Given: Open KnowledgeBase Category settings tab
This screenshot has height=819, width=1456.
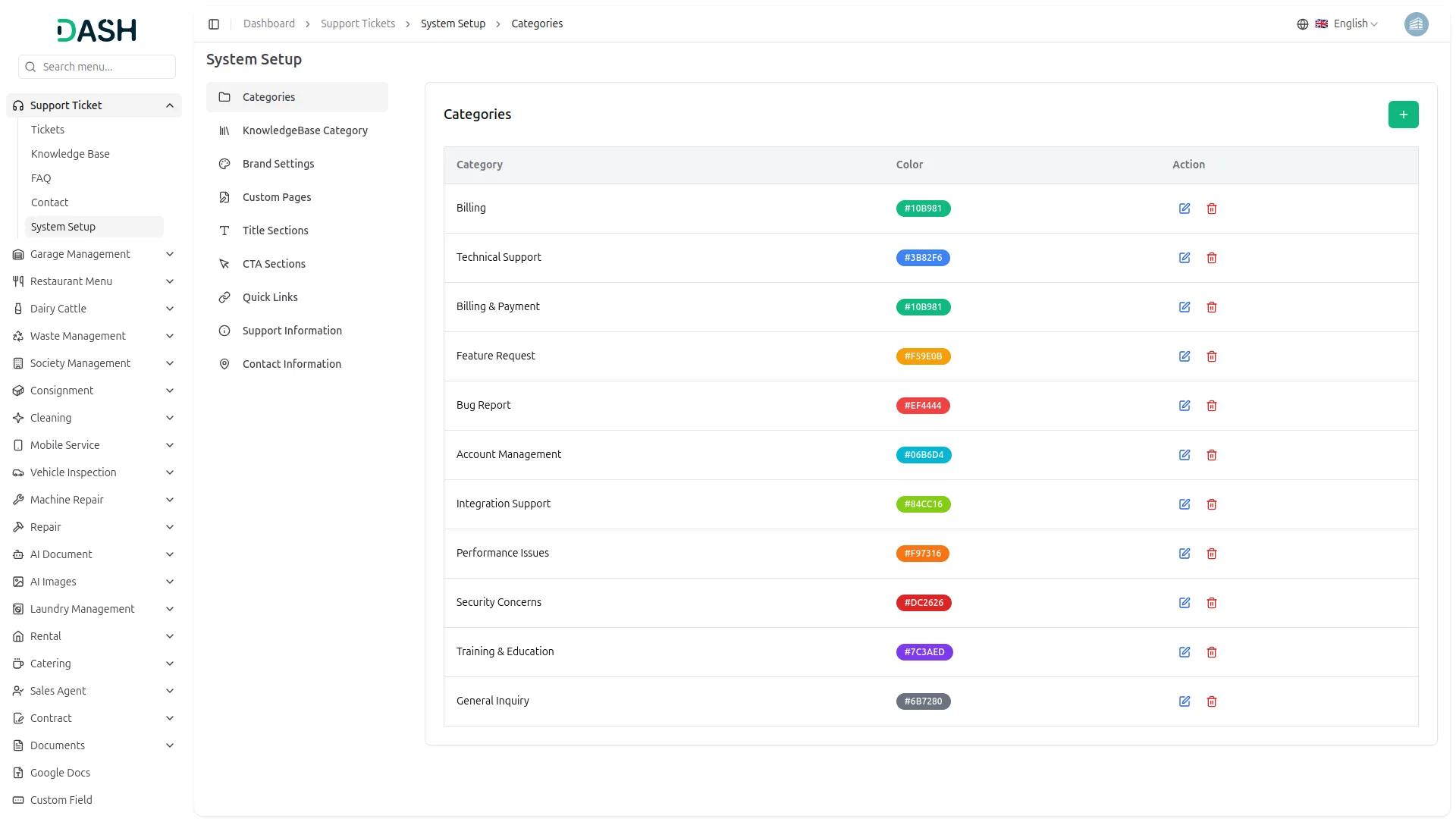Looking at the screenshot, I should click(x=305, y=130).
